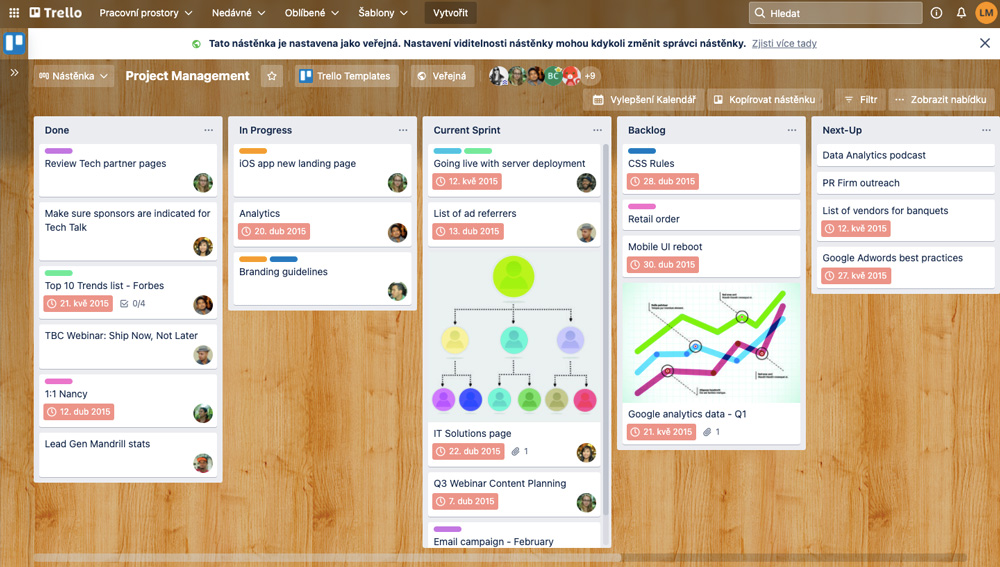Open Vylepšení Kalendář power-up
The height and width of the screenshot is (567, 1000).
(x=644, y=99)
